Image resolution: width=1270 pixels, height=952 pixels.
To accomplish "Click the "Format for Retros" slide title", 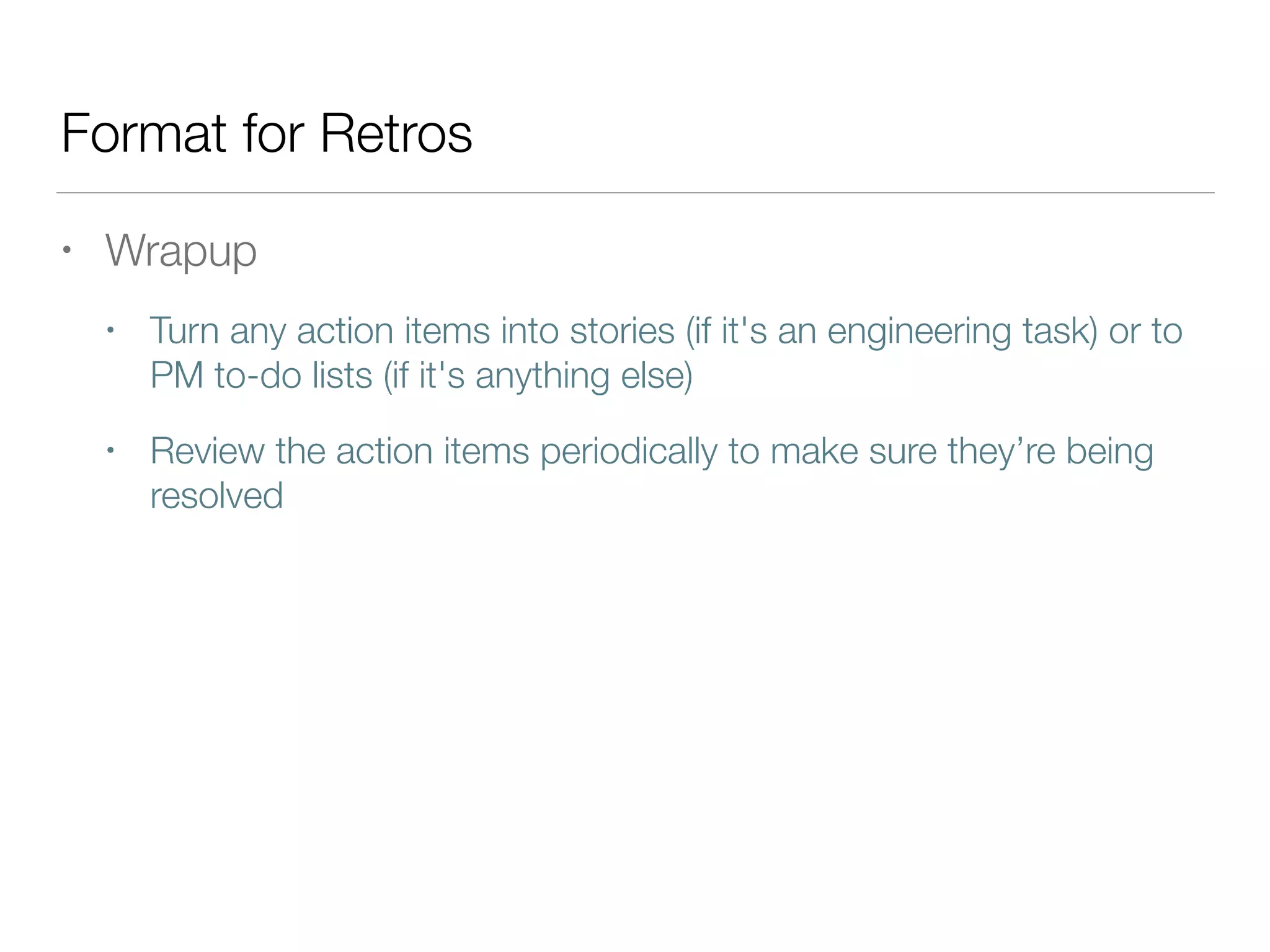I will (267, 133).
